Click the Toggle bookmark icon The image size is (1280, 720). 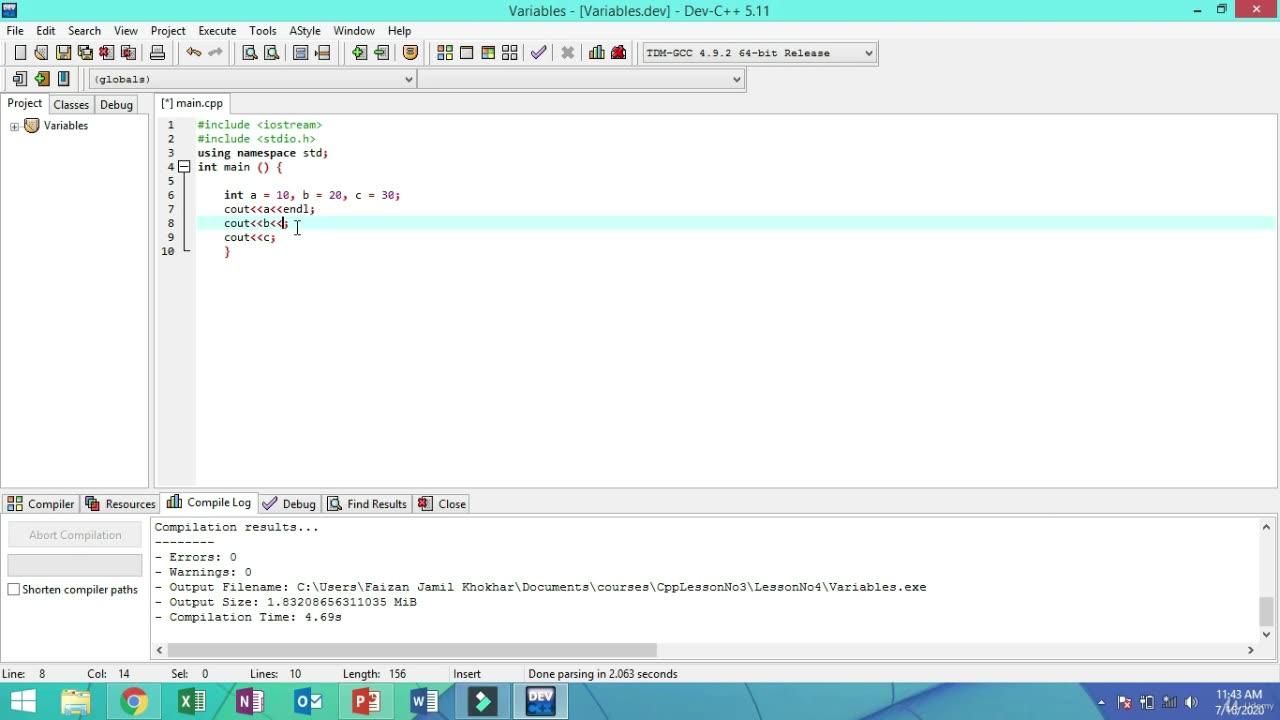coord(410,53)
